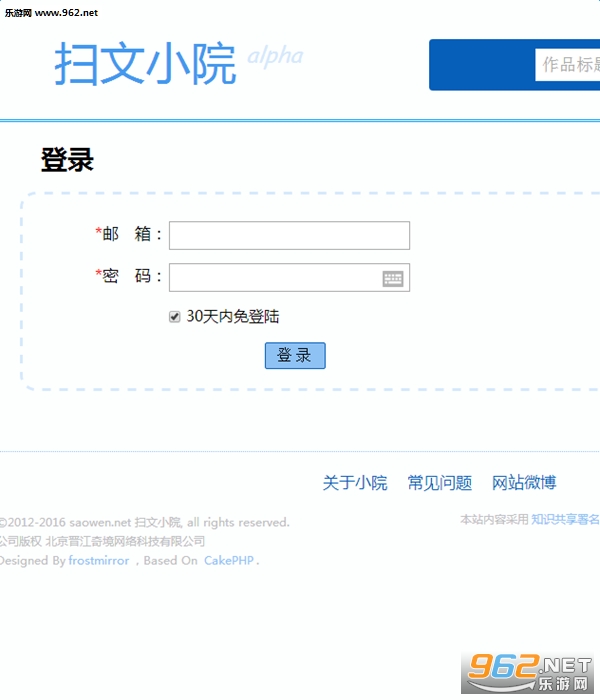The height and width of the screenshot is (700, 600).
Task: Click the alpha label beside the logo
Action: [x=275, y=57]
